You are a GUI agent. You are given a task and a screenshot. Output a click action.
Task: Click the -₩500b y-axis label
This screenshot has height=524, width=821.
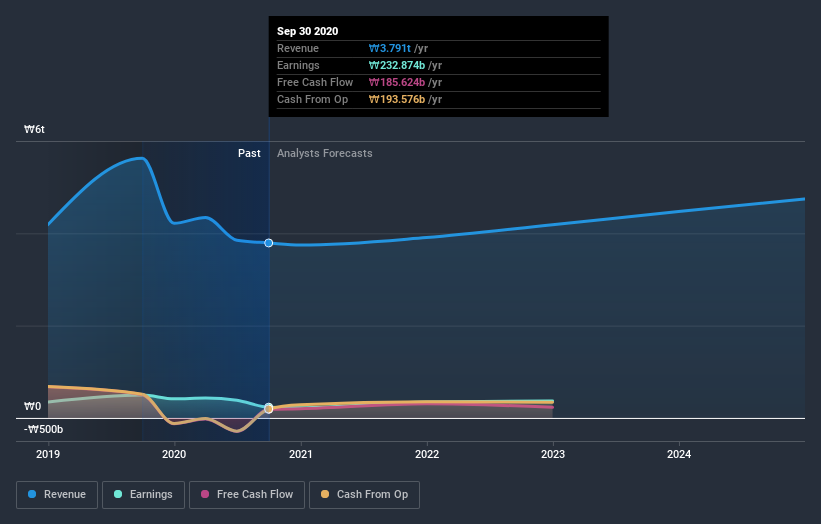point(43,429)
